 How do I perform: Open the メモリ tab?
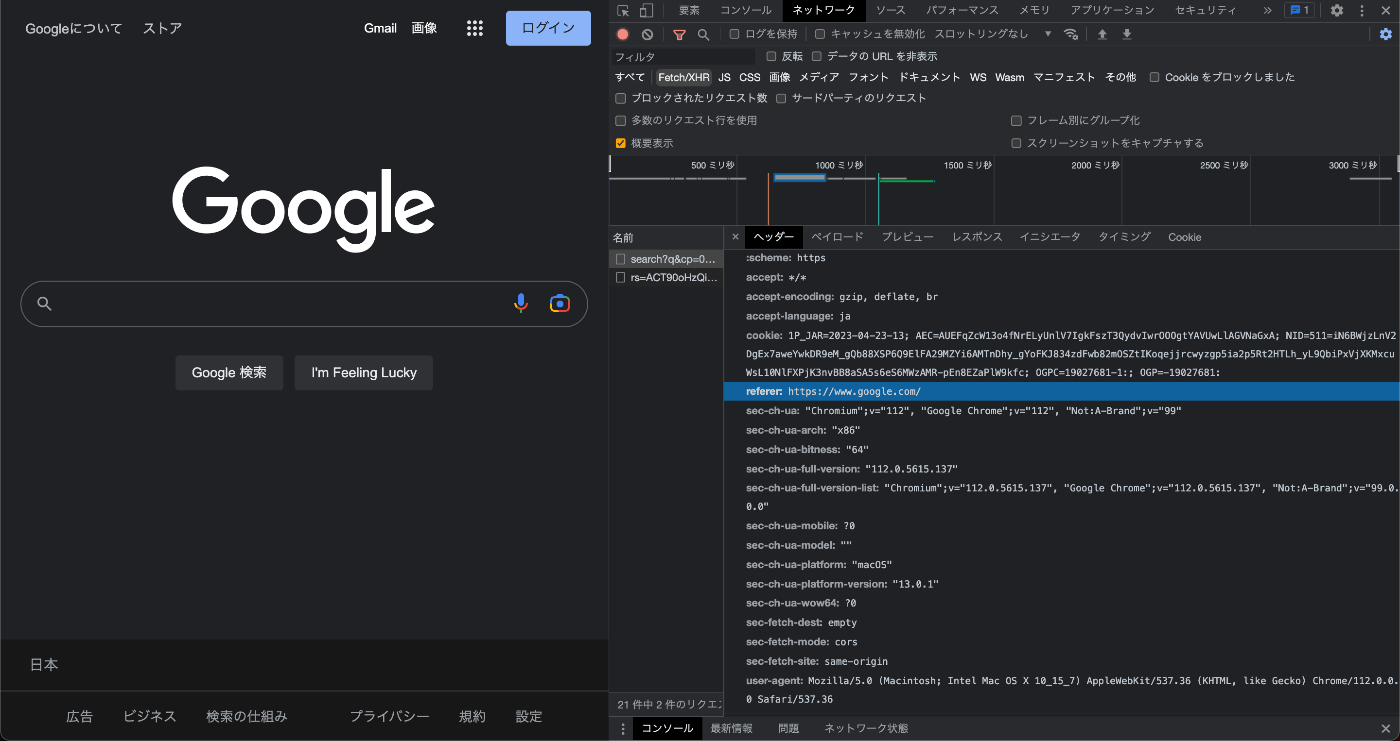click(1035, 10)
